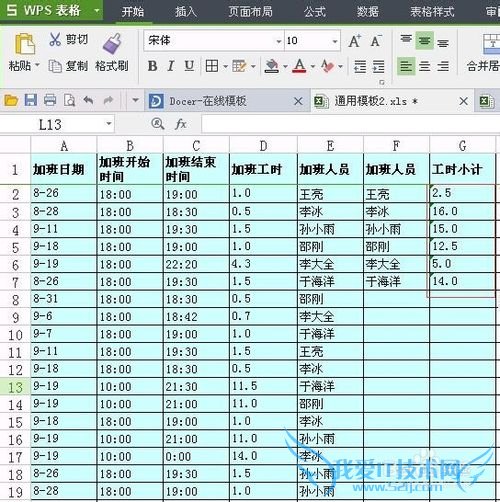Apply cell borders icon
Screen dimensions: 500x502
pyautogui.click(x=212, y=66)
